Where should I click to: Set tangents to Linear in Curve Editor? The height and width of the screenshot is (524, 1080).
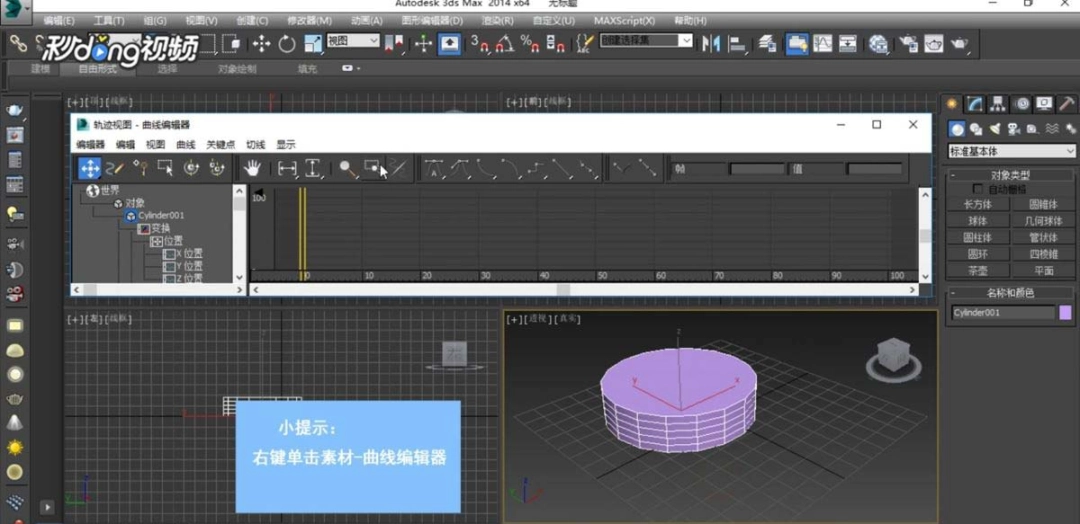[562, 168]
